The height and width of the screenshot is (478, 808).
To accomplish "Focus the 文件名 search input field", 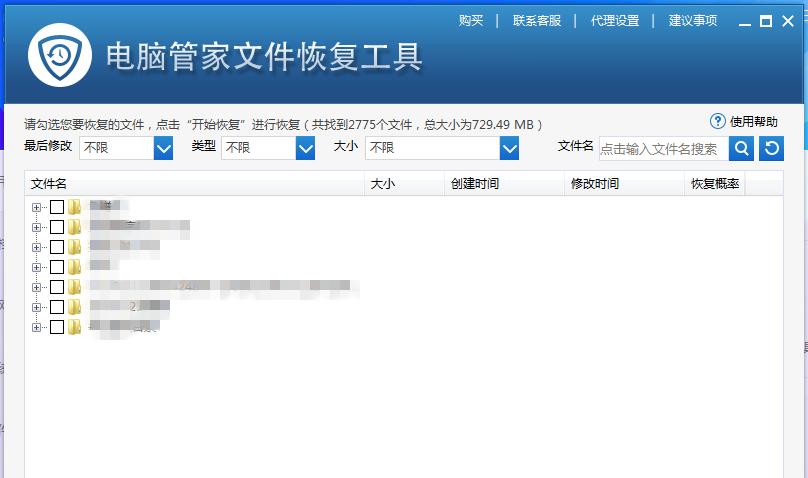I will pyautogui.click(x=664, y=149).
